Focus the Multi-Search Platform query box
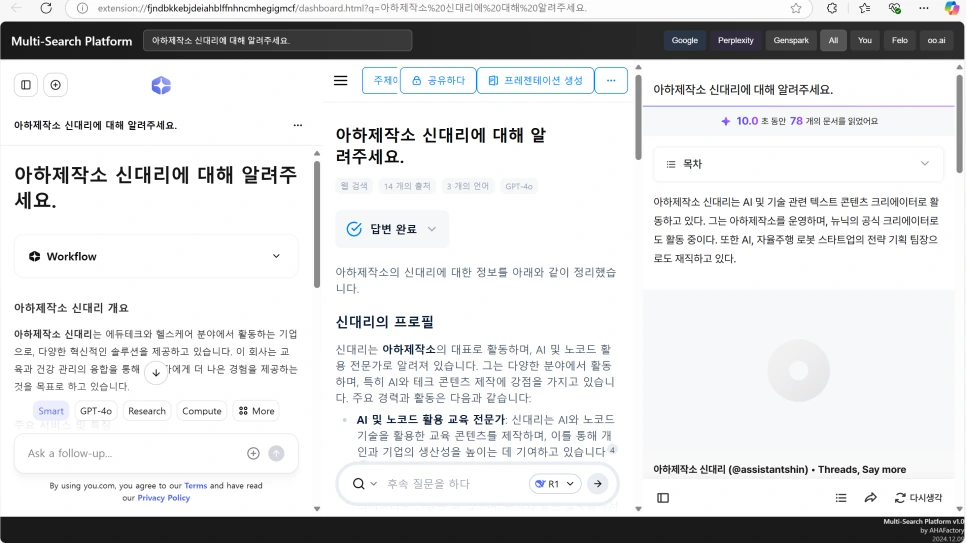 (x=278, y=40)
